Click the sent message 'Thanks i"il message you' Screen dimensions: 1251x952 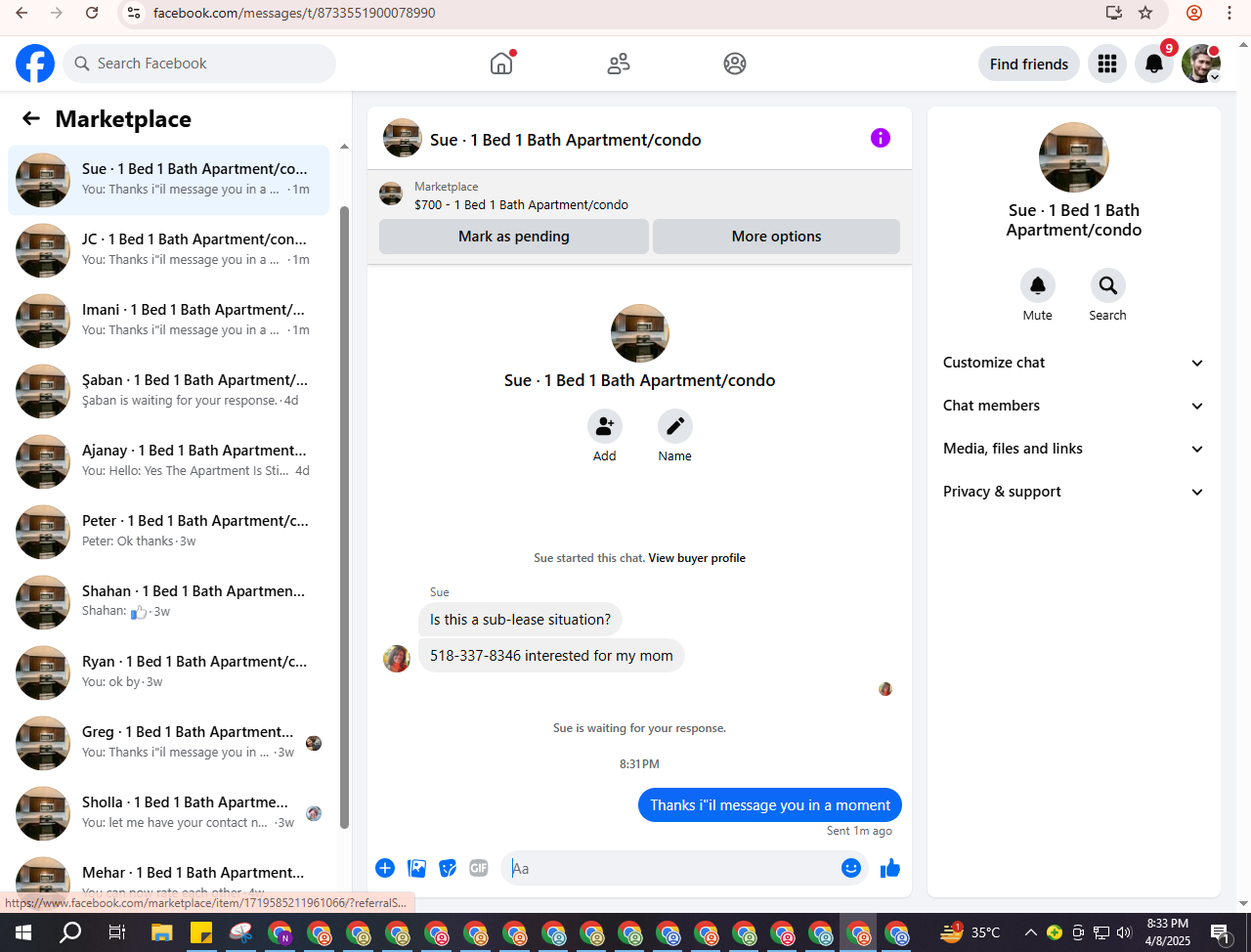pyautogui.click(x=770, y=805)
